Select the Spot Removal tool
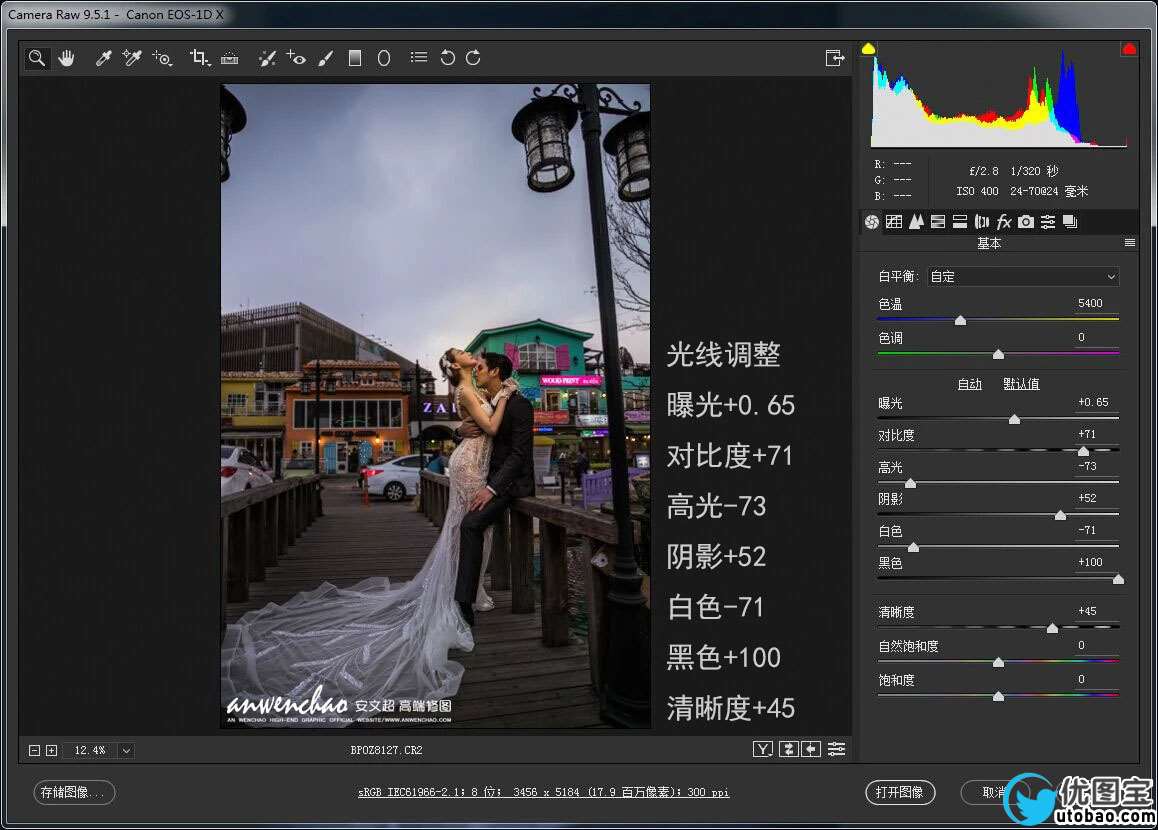The image size is (1158, 830). (267, 58)
